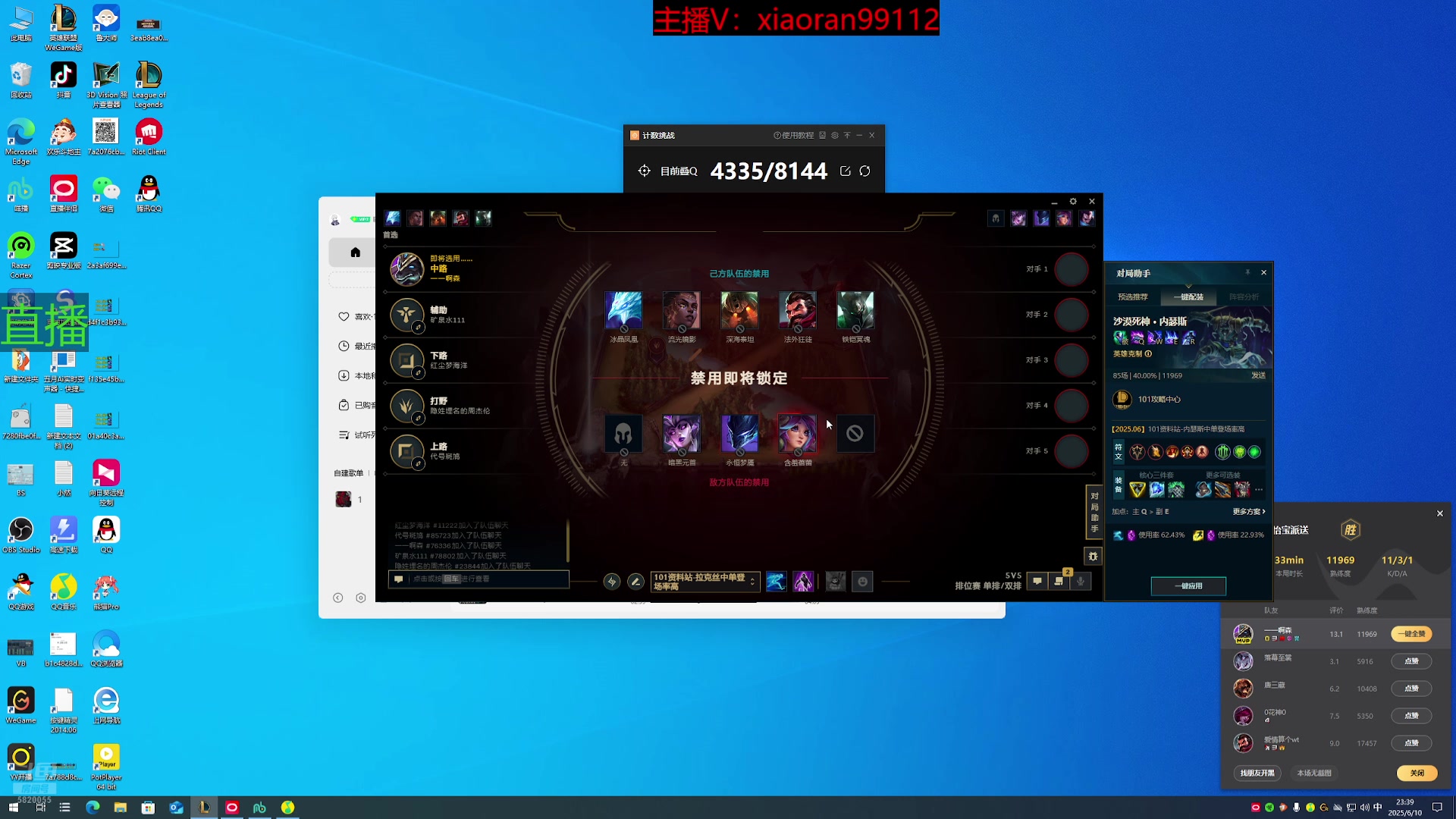Open settings gear in 计数挑战 title bar
This screenshot has height=819, width=1456.
(x=834, y=135)
